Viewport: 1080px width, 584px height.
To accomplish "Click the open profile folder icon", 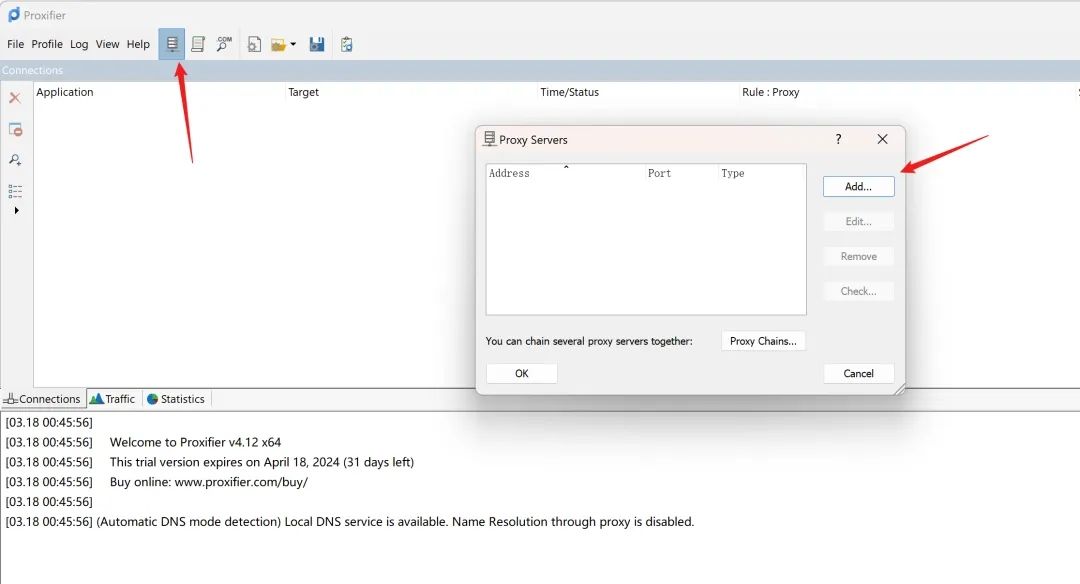I will [278, 45].
